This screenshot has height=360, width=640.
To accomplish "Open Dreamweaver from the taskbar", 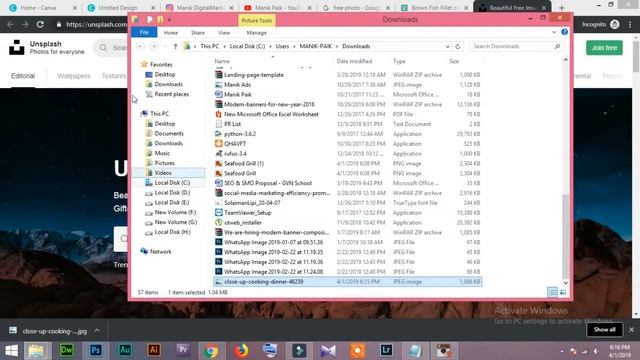I will (67, 351).
